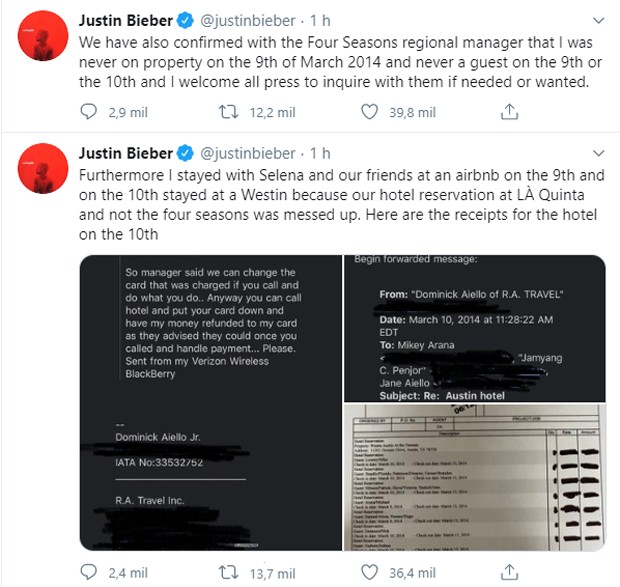Open Justin Bieber's avatar on first tweet
Screen dimensions: 620x587
click(x=43, y=36)
